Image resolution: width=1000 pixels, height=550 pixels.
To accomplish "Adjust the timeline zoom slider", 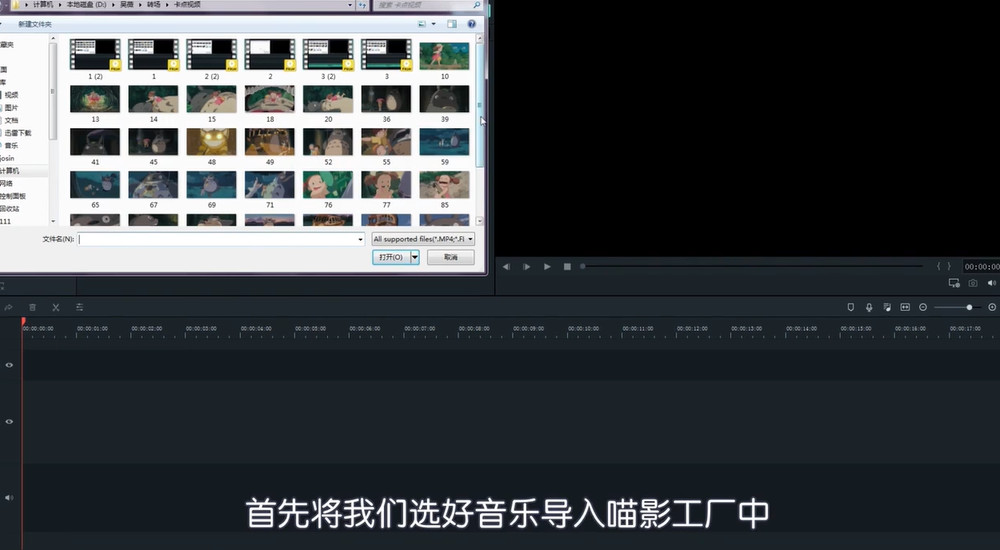I will point(969,308).
